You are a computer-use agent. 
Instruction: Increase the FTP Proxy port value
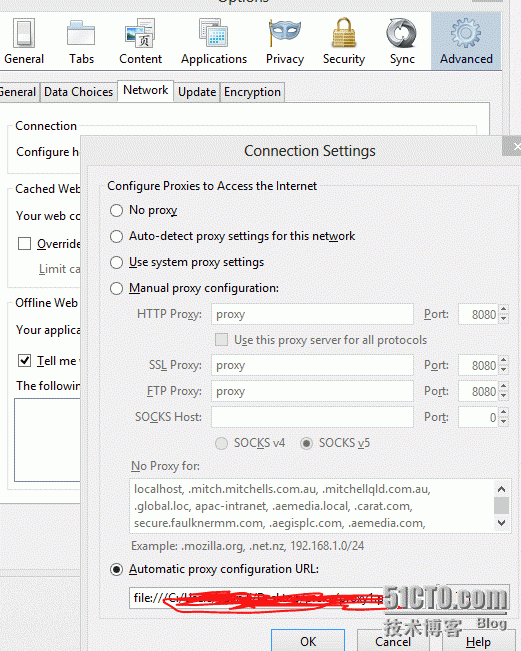click(504, 386)
